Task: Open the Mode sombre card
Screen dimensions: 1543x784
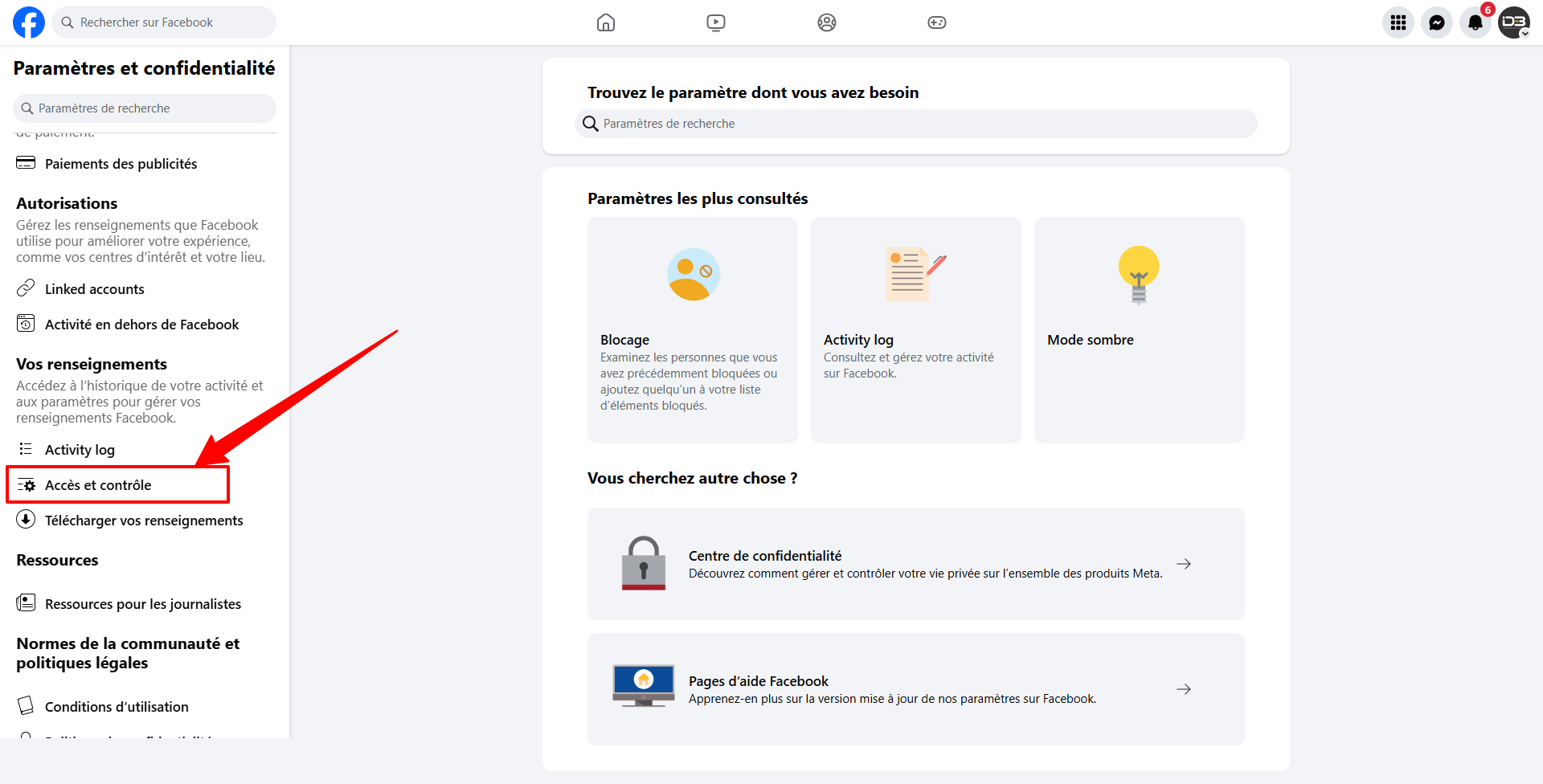Action: 1140,330
